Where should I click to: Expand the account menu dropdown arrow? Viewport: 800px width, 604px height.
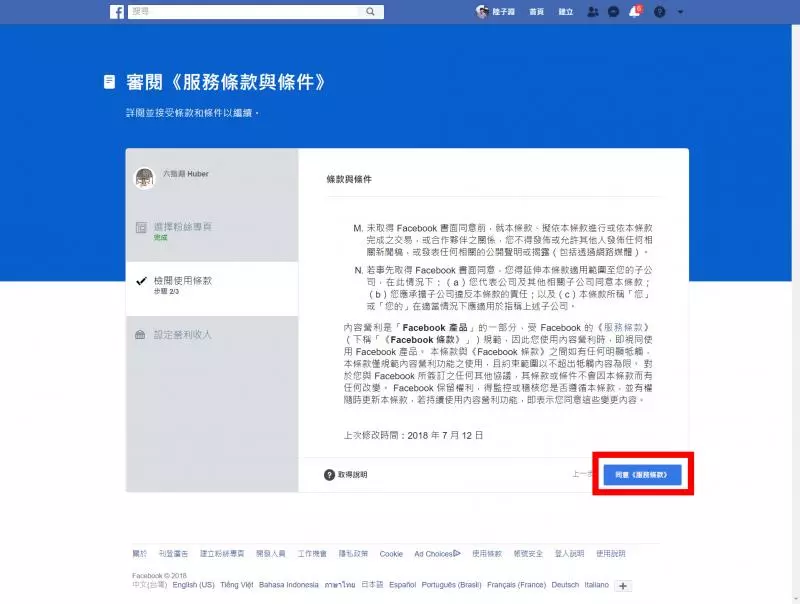point(680,12)
